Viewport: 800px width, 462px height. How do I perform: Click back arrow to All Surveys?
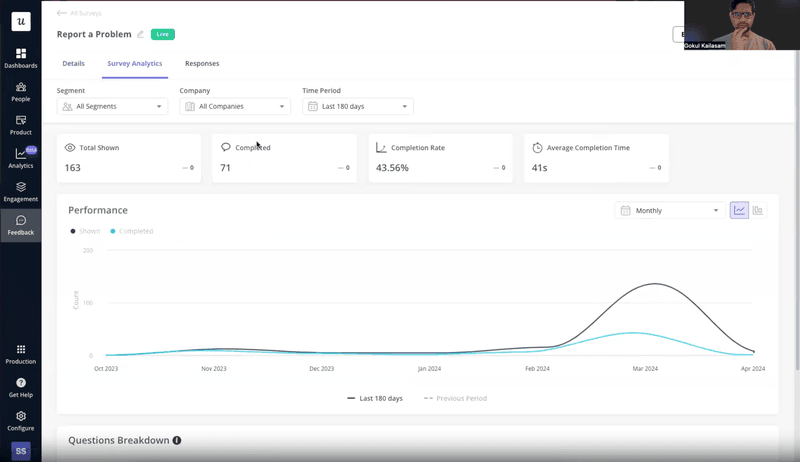(x=61, y=13)
